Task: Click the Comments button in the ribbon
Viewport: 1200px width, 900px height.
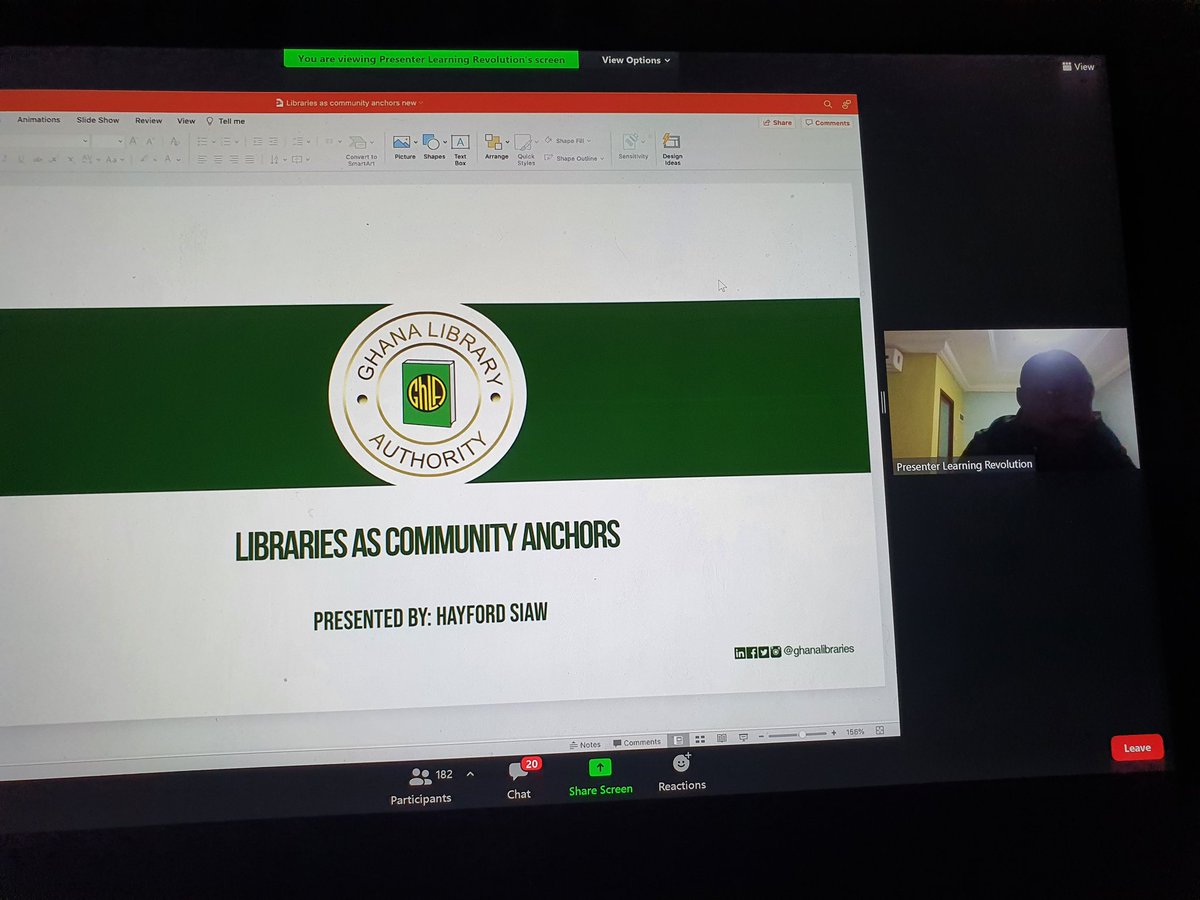Action: tap(827, 123)
